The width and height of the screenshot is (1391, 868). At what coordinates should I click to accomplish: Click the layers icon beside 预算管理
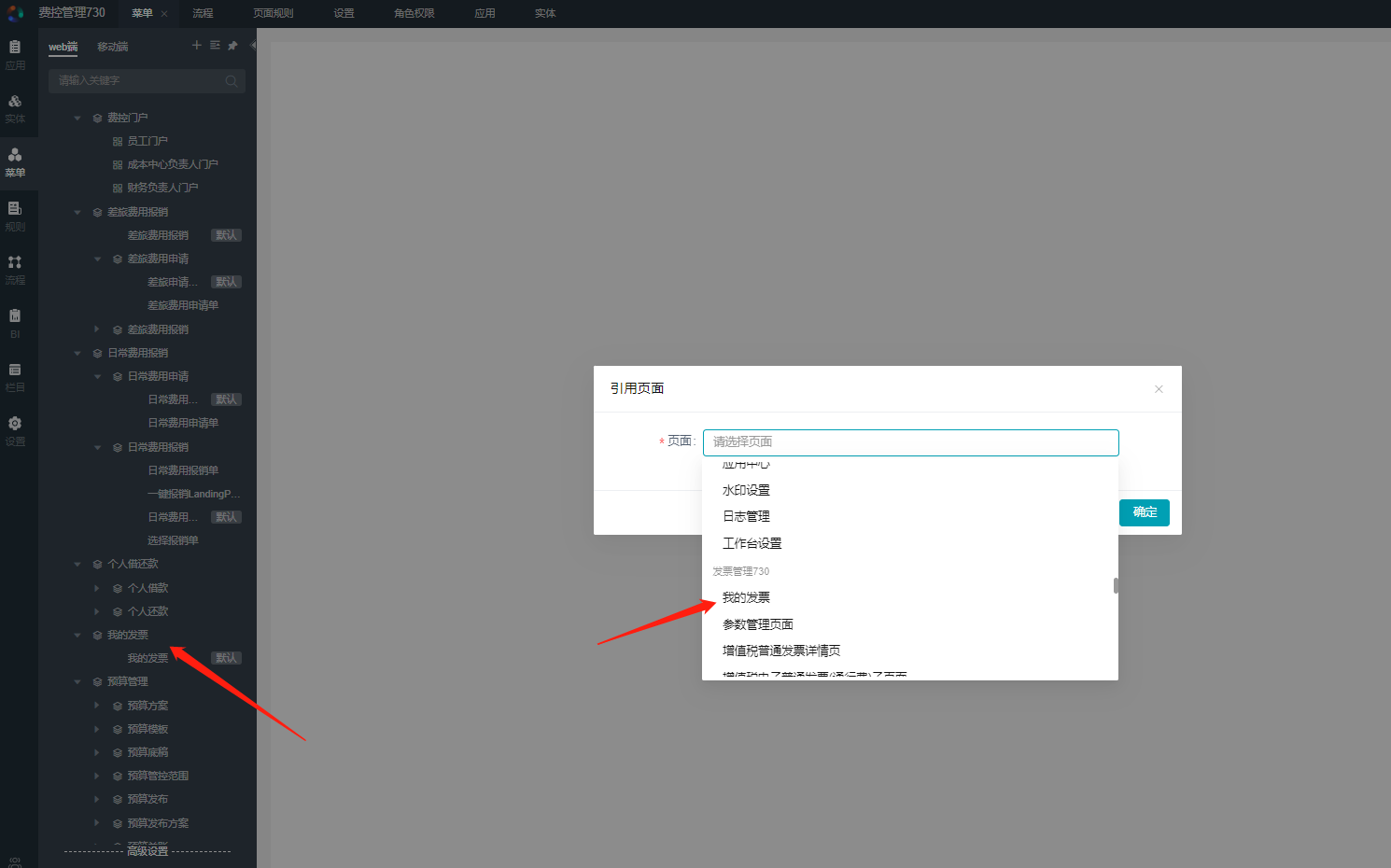coord(97,682)
